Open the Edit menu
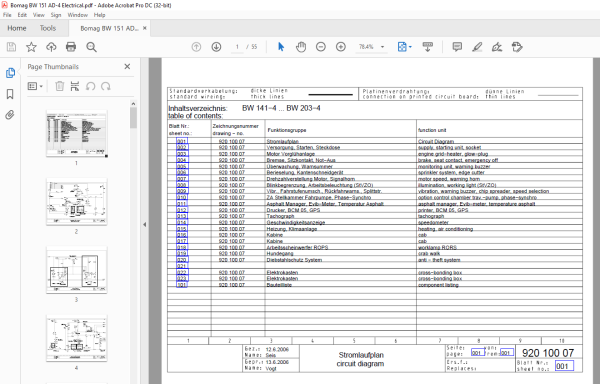This screenshot has width=600, height=384. pyautogui.click(x=22, y=15)
